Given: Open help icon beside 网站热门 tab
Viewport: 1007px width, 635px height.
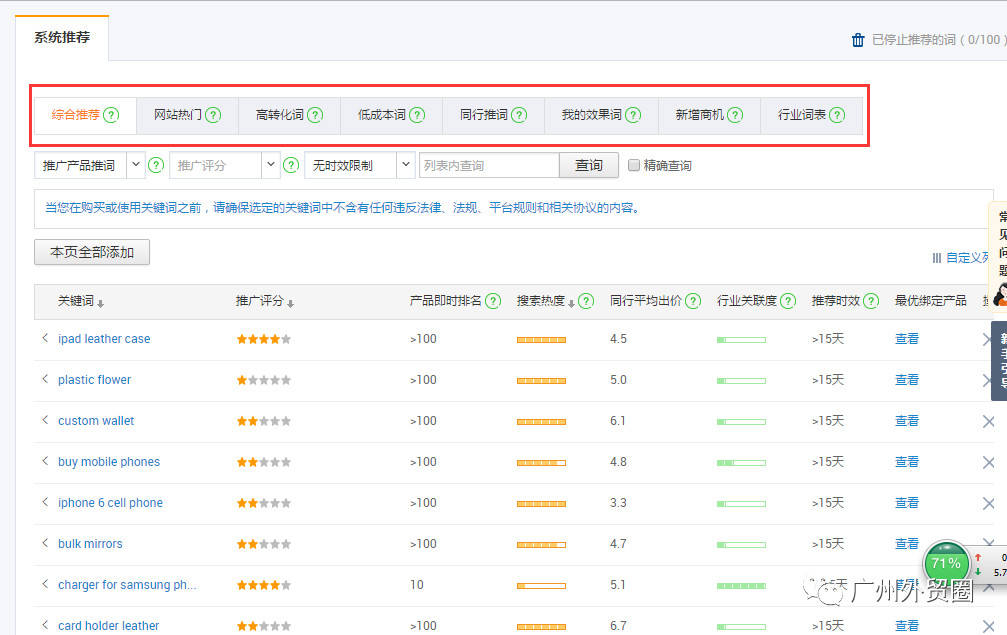Looking at the screenshot, I should click(x=213, y=115).
